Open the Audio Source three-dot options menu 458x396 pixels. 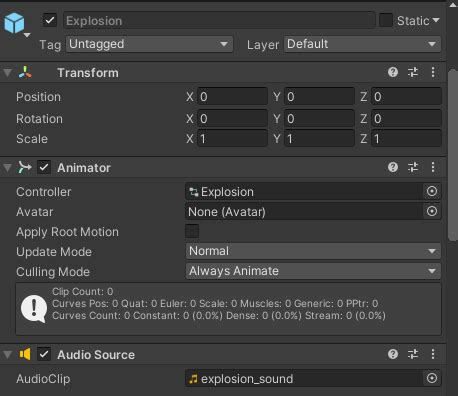(x=433, y=354)
